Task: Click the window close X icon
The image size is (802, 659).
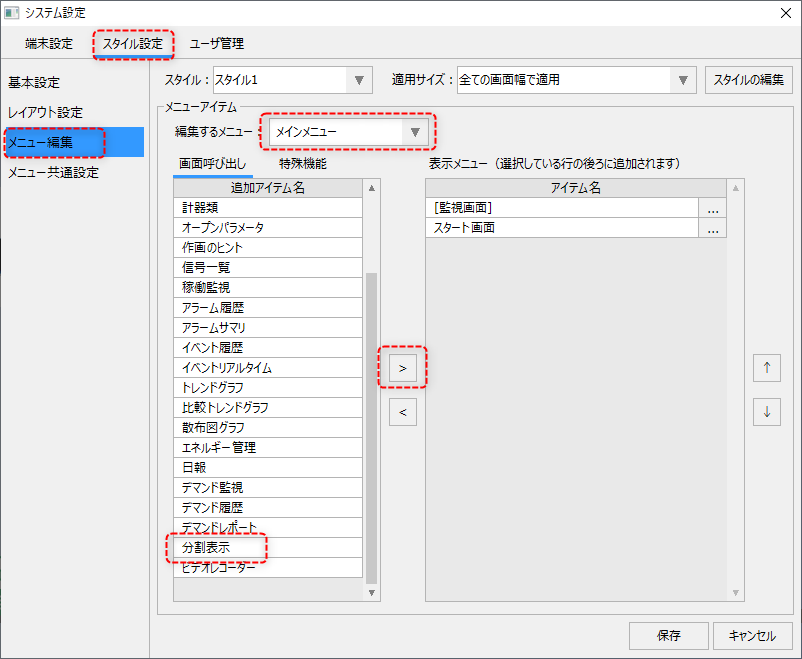Action: (784, 14)
